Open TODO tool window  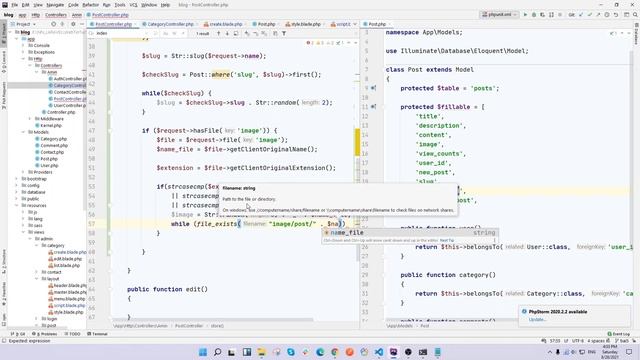[73, 334]
